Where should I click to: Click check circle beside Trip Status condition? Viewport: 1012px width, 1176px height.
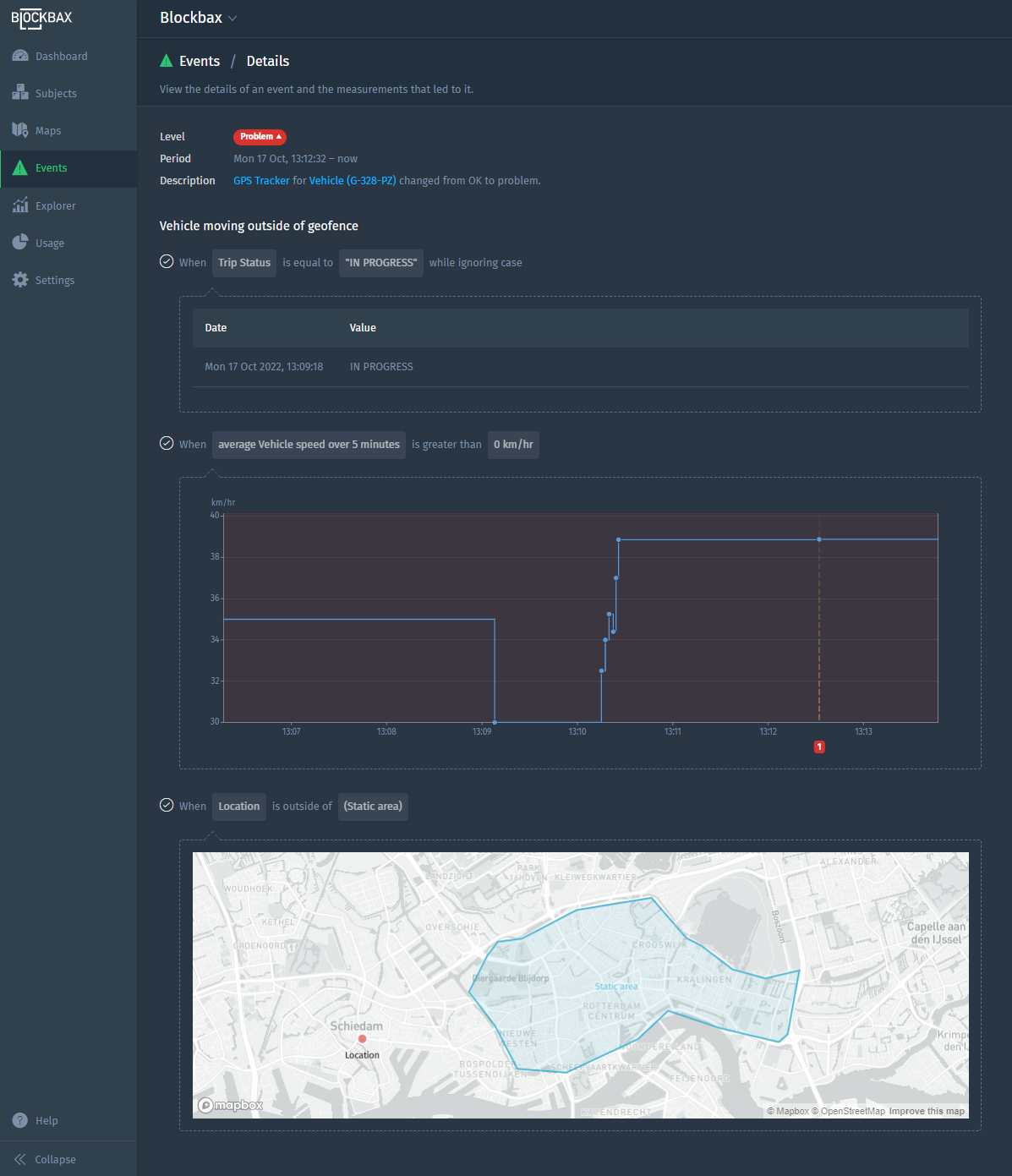[167, 261]
